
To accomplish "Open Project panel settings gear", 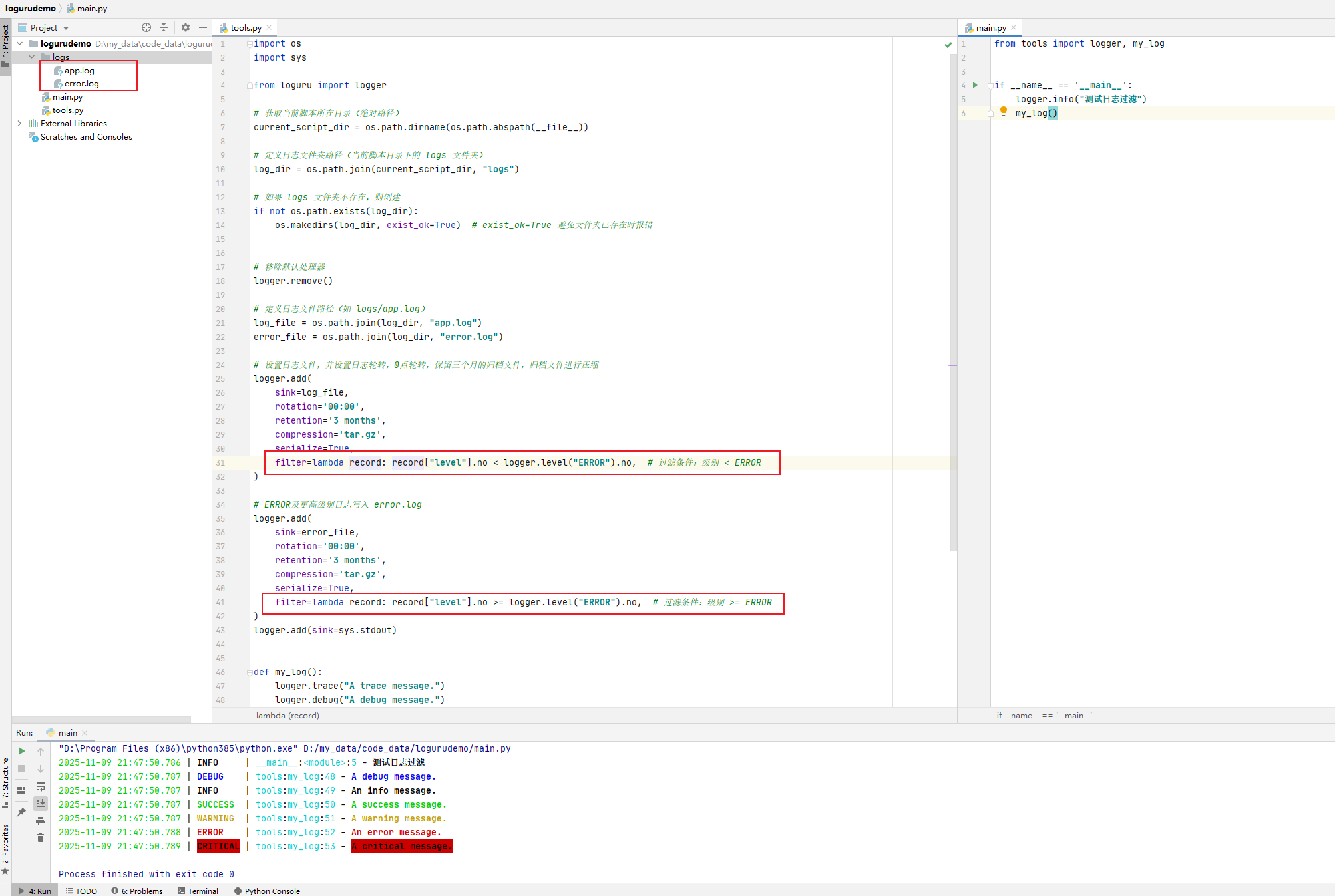I will [185, 27].
